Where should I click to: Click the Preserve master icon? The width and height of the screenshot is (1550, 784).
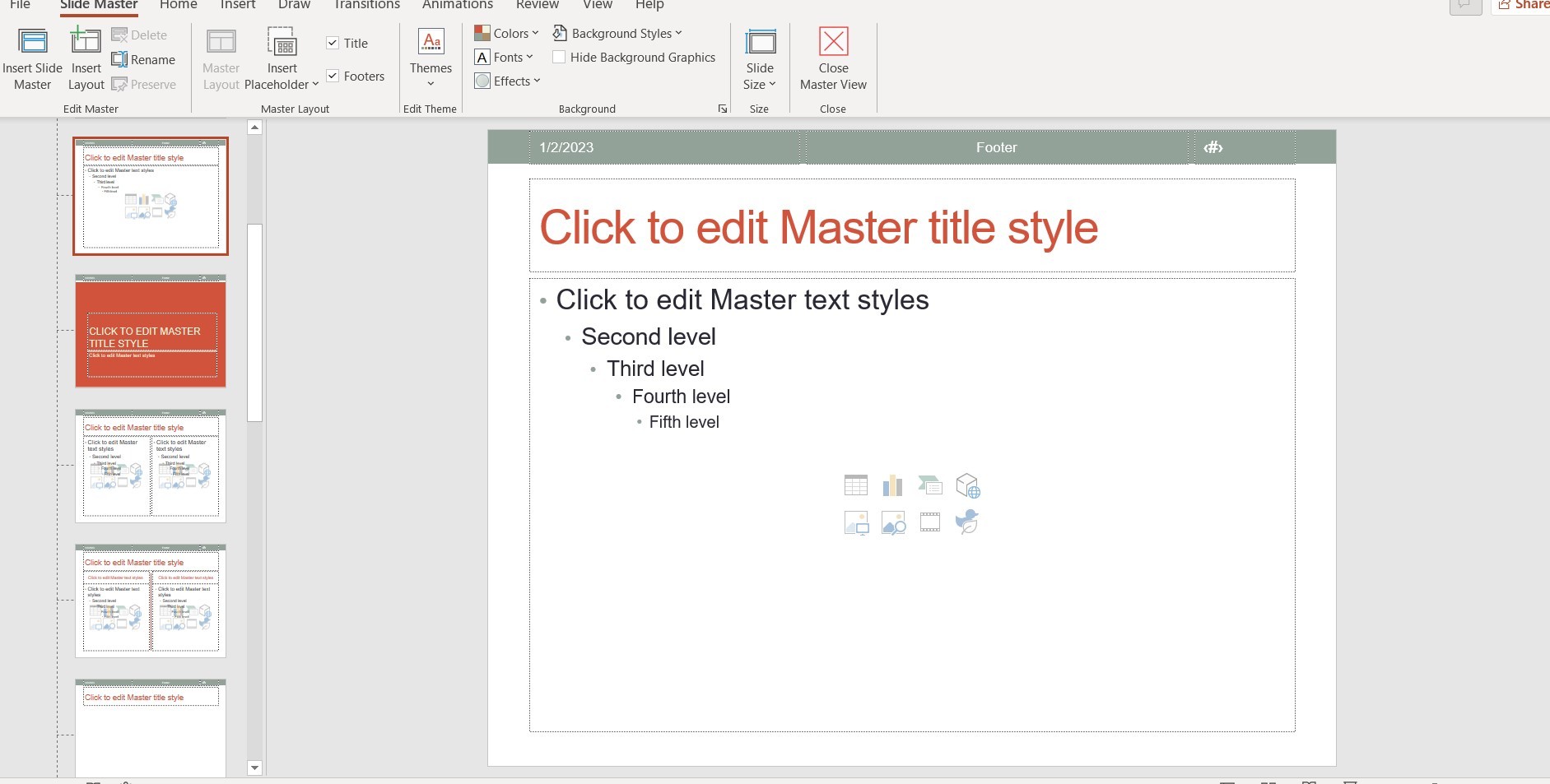coord(119,84)
